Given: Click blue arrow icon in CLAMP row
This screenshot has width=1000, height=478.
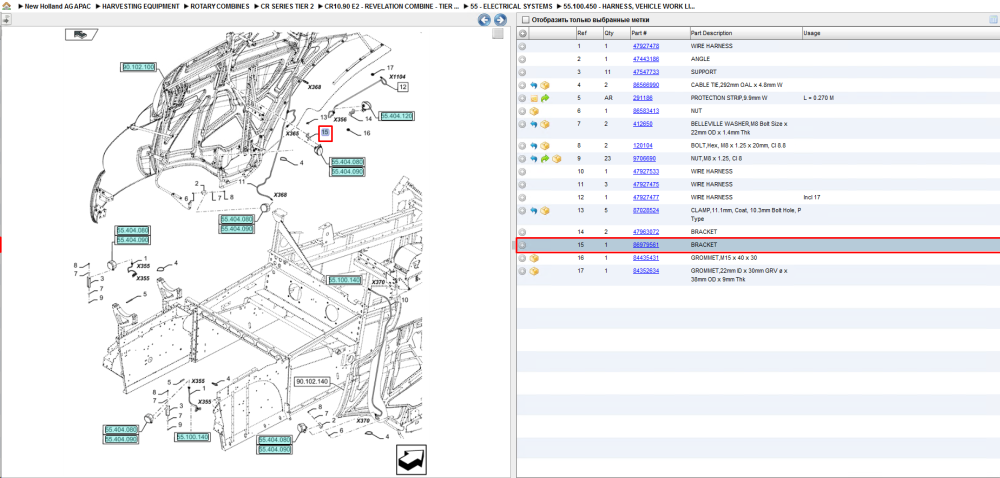Looking at the screenshot, I should tap(534, 210).
